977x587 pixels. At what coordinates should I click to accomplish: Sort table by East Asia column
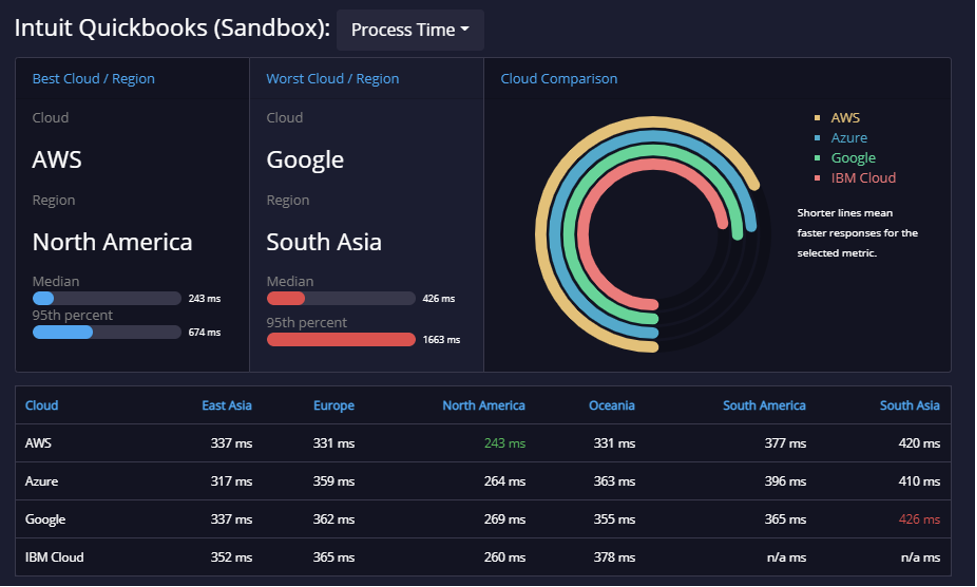tap(227, 406)
